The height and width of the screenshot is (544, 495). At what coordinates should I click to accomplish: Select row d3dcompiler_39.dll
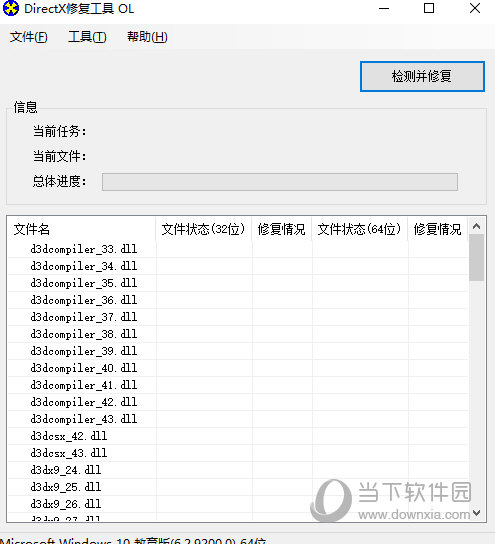pos(238,351)
